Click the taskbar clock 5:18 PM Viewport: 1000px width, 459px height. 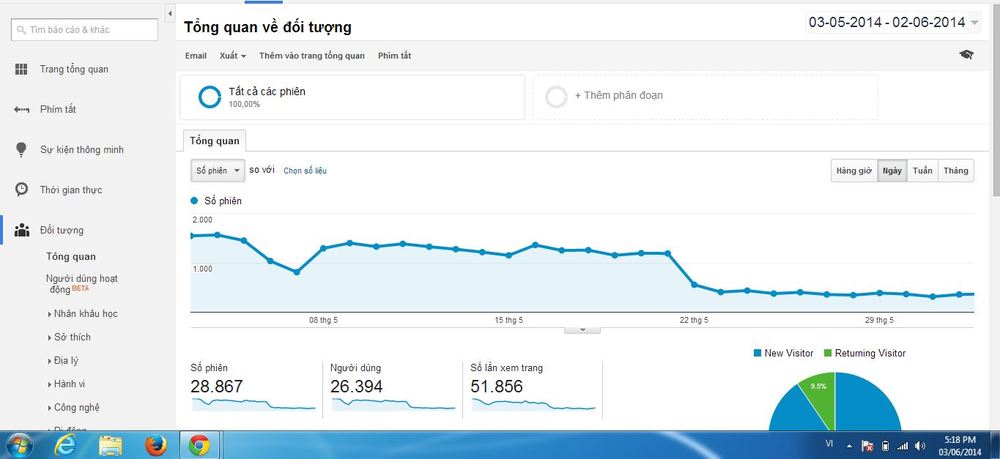(959, 446)
